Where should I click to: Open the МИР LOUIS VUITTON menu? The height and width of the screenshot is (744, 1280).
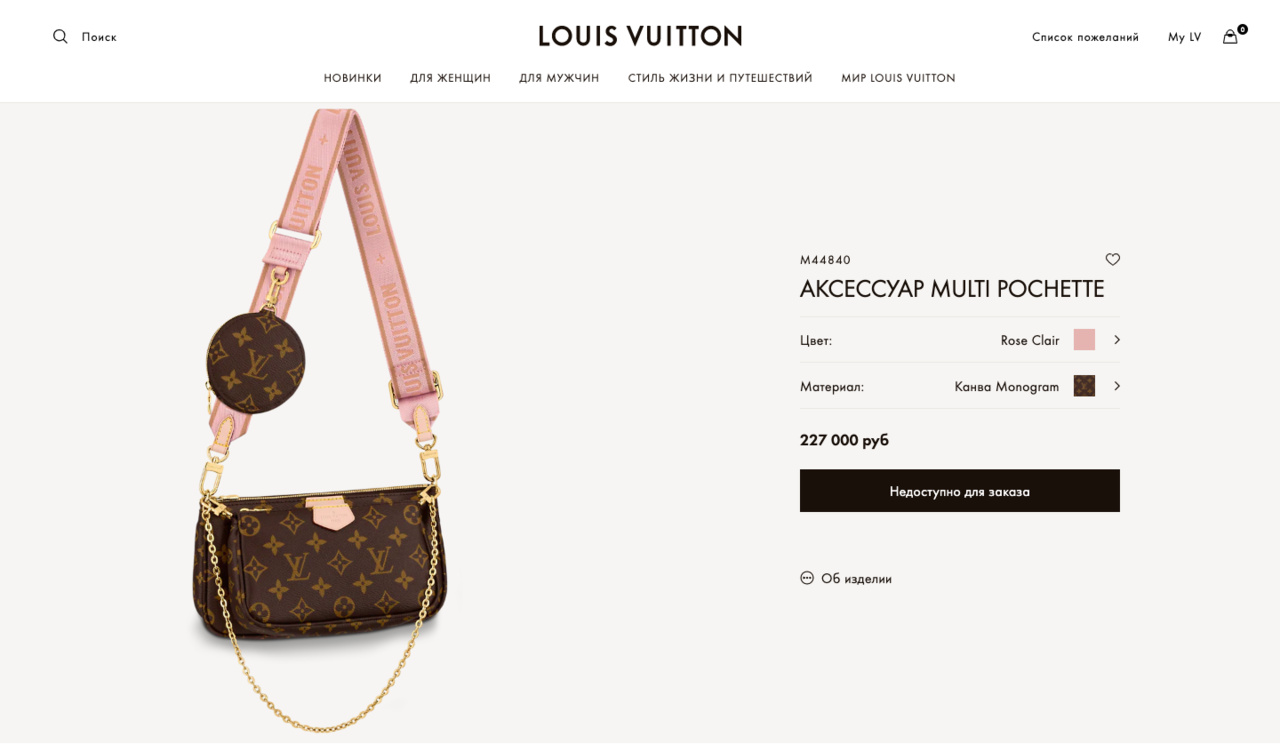(x=898, y=78)
